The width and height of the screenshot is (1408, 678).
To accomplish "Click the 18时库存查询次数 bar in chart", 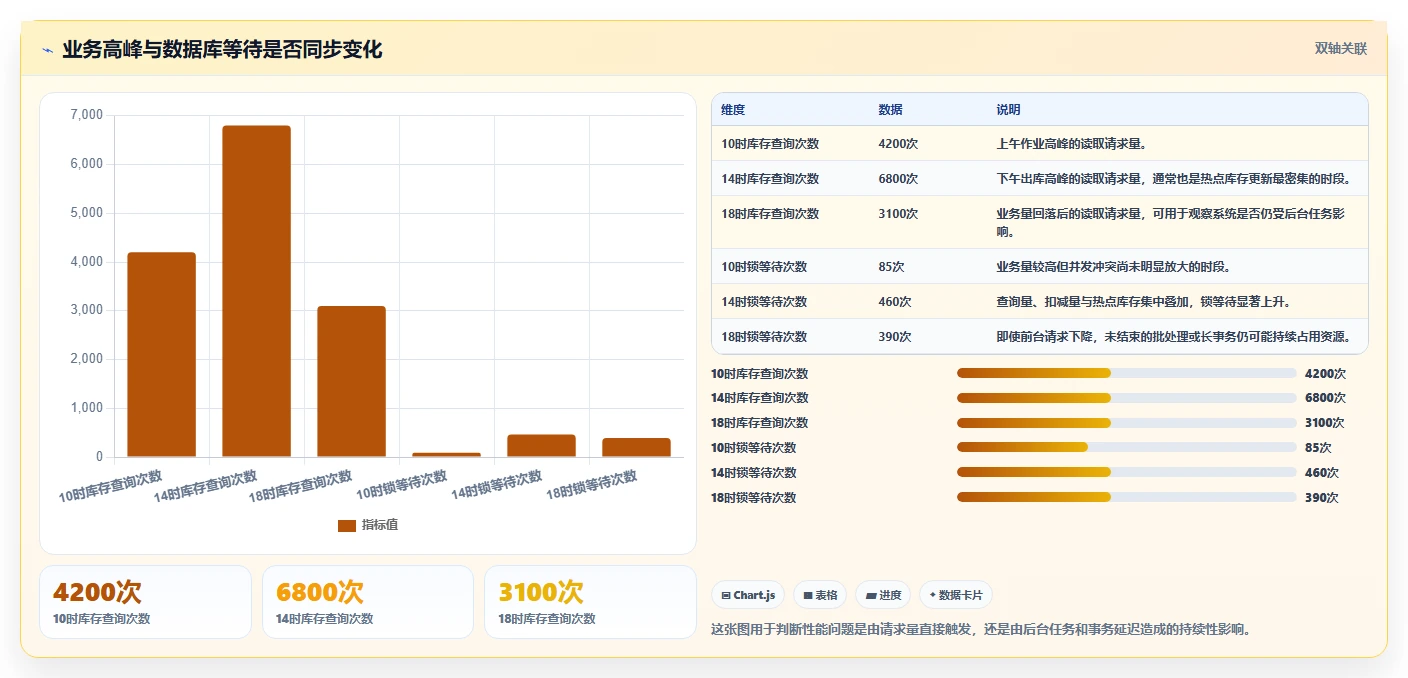I will [x=351, y=381].
